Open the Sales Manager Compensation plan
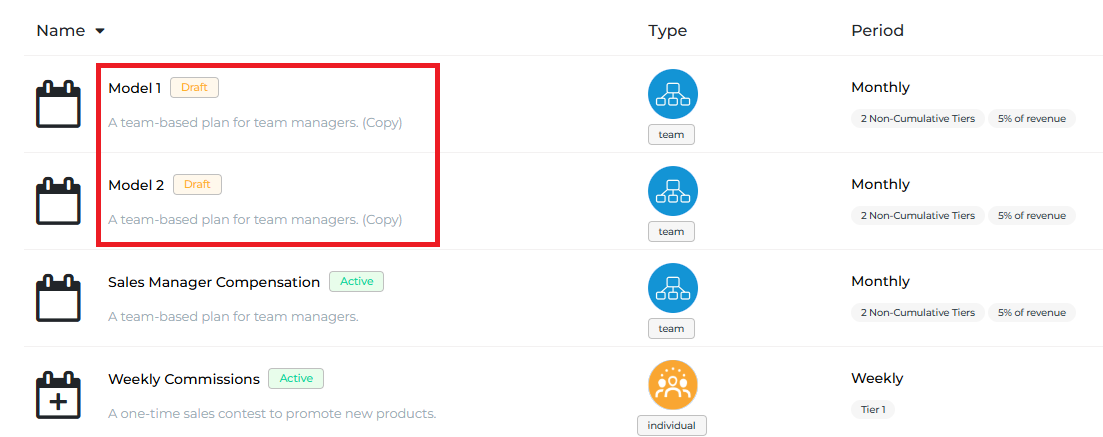This screenshot has width=1103, height=437. coord(213,282)
